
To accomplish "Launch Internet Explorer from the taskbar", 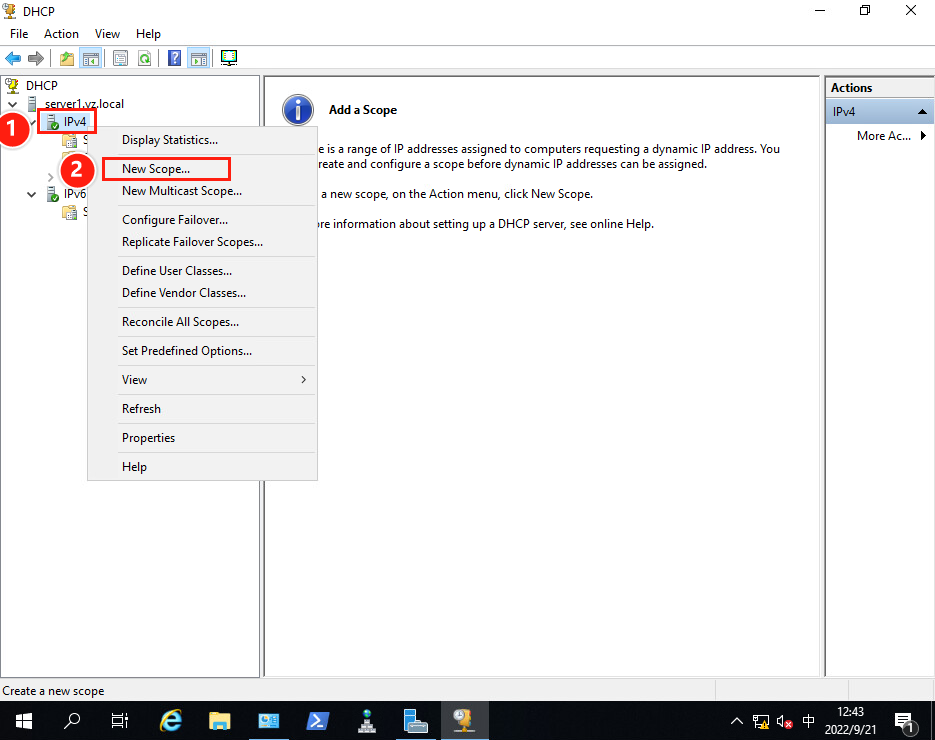I will [171, 721].
